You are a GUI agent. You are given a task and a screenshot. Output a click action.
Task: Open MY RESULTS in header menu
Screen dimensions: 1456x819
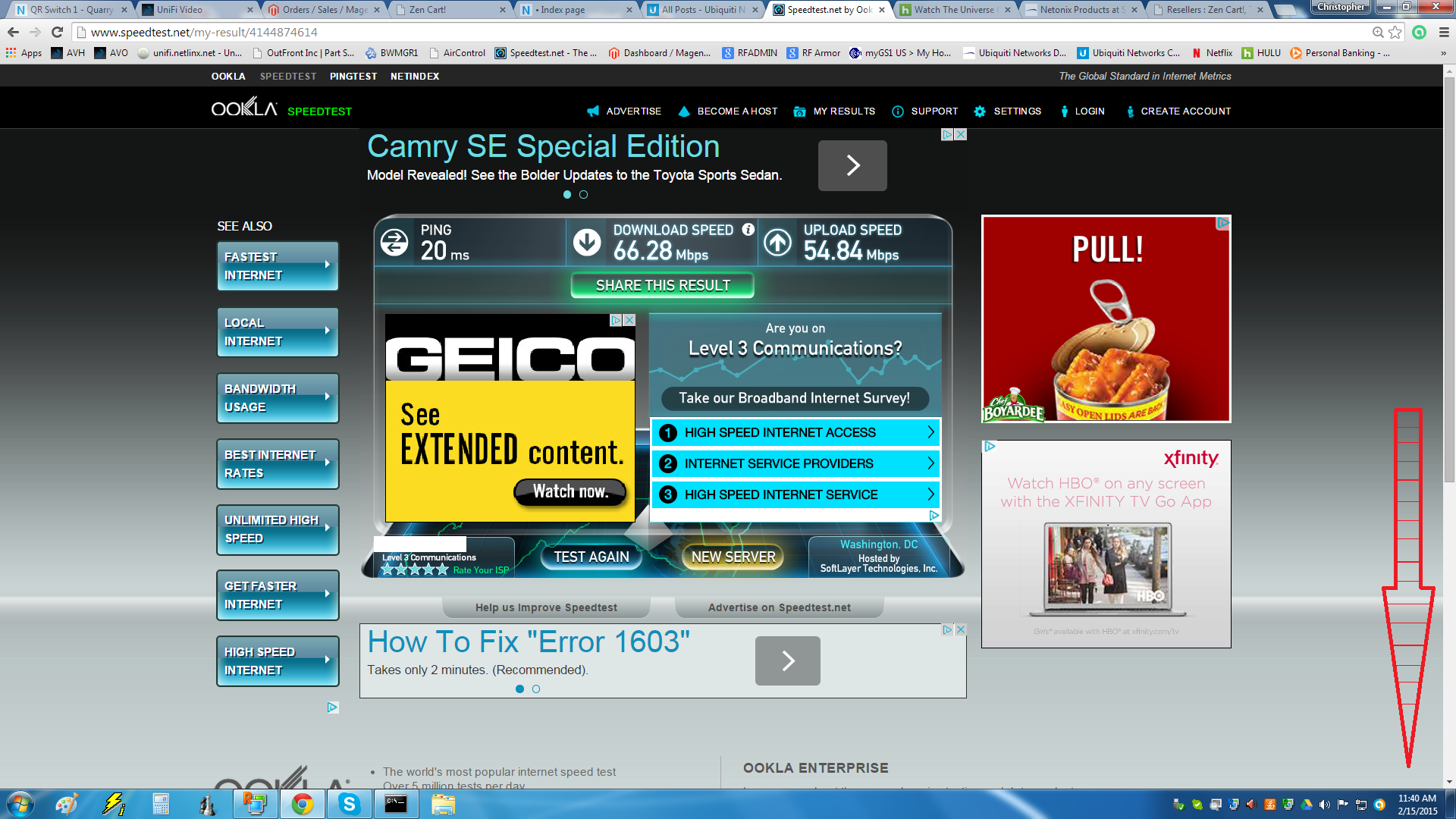[834, 111]
